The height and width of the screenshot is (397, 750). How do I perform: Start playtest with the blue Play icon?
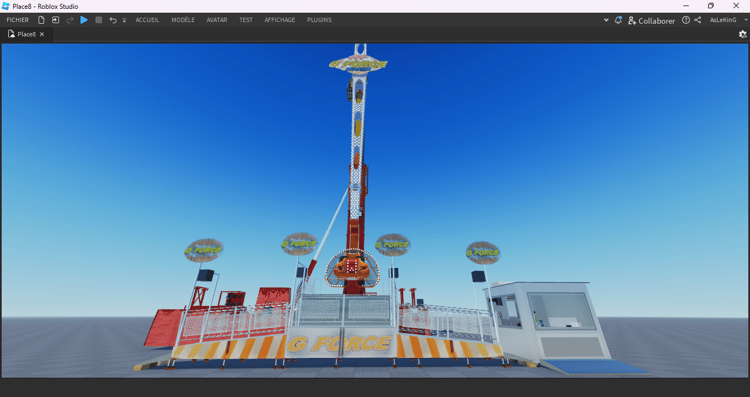click(84, 20)
